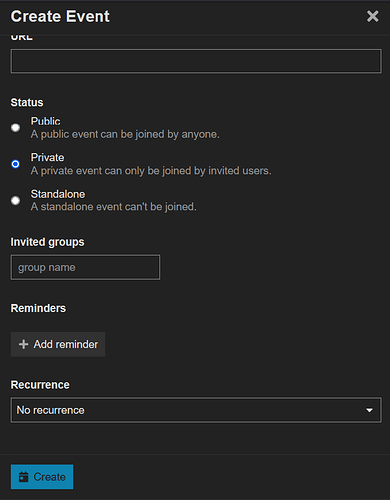Click the 'A private event can only be joined by invited users.' text
Image resolution: width=390 pixels, height=500 pixels.
(x=151, y=171)
